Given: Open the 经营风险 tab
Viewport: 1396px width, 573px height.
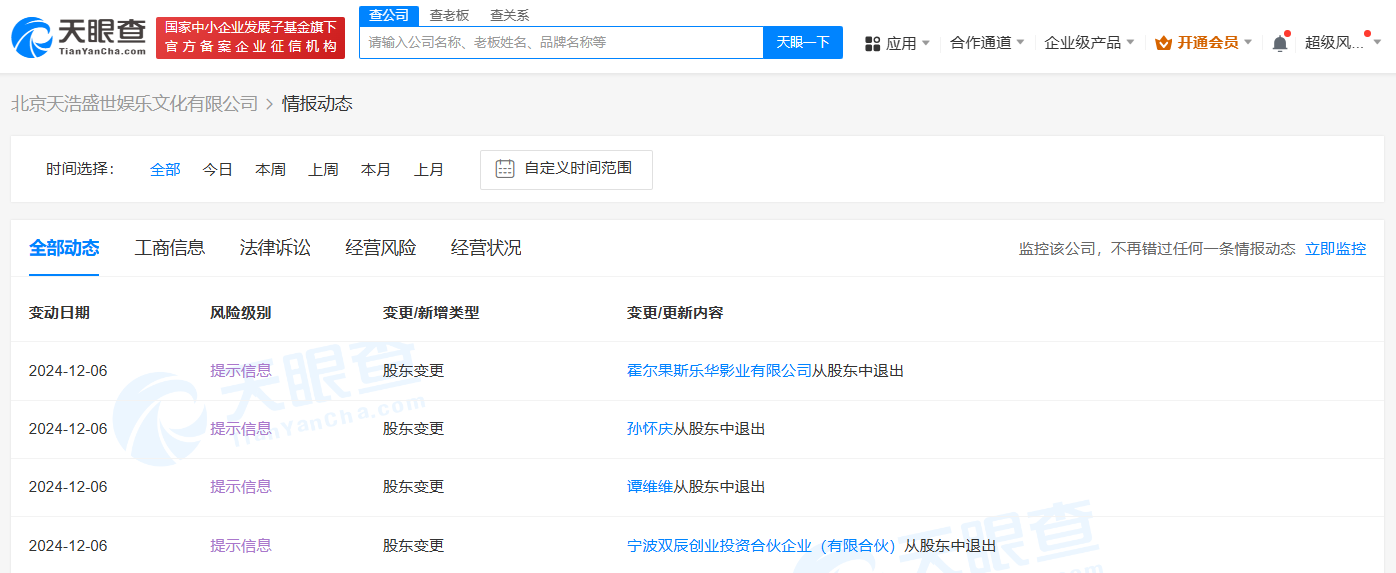Looking at the screenshot, I should 381,248.
